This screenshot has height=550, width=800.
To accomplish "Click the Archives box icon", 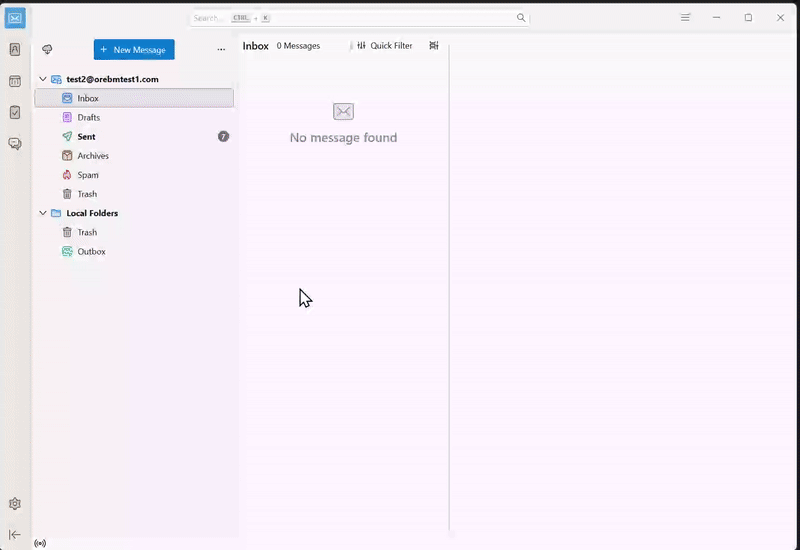I will 67,156.
